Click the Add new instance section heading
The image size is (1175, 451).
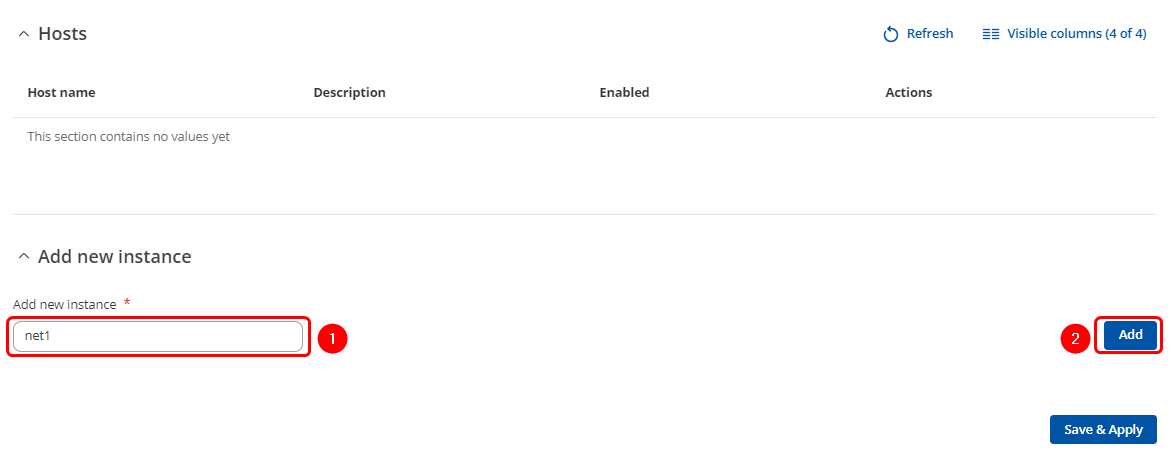click(x=114, y=257)
